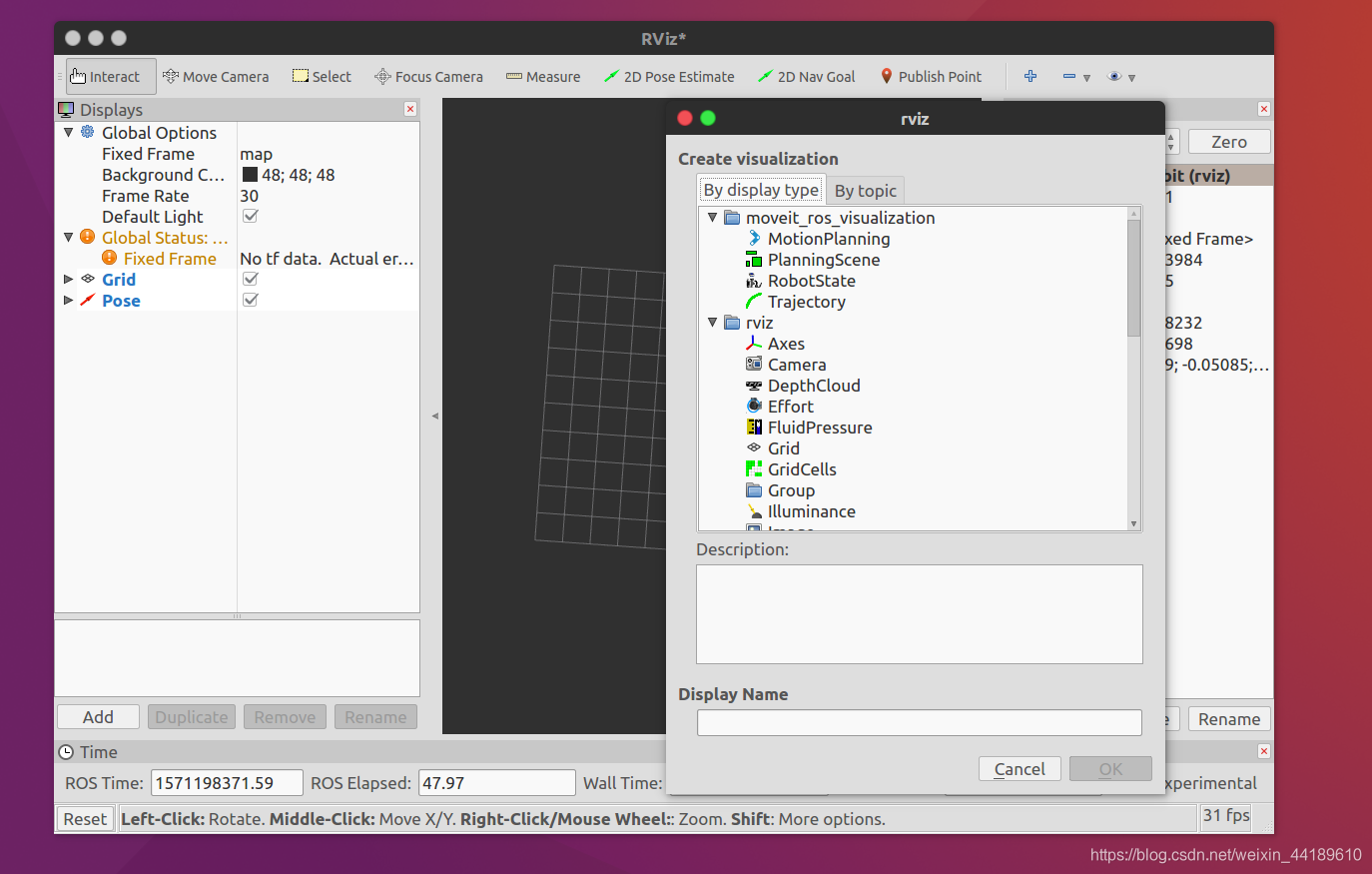Open the minus remove-tool dropdown

[x=1076, y=77]
